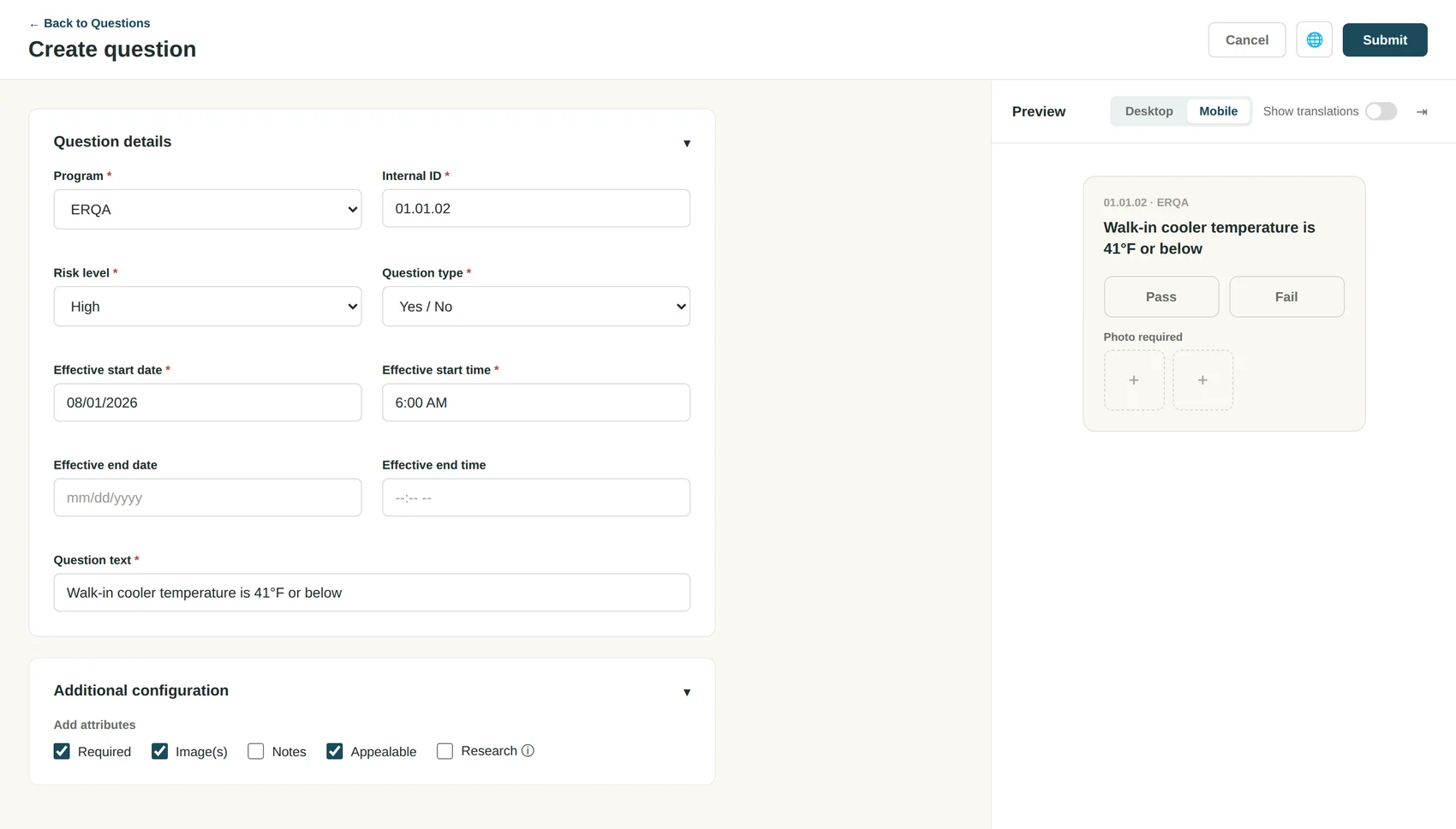Check the Research attribute box

445,751
